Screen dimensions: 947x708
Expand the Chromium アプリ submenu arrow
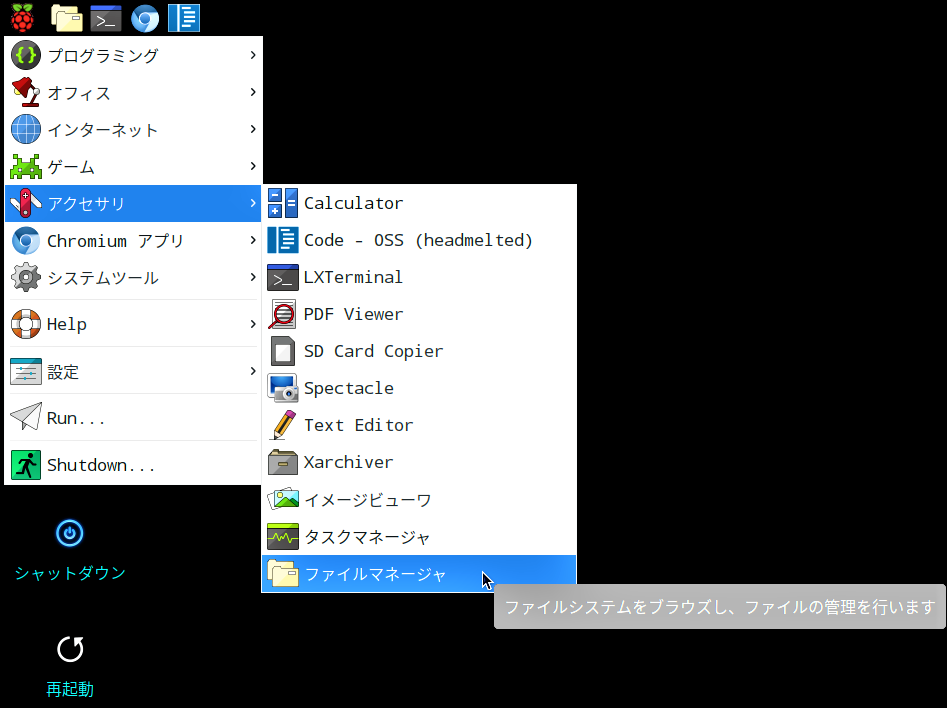[253, 240]
